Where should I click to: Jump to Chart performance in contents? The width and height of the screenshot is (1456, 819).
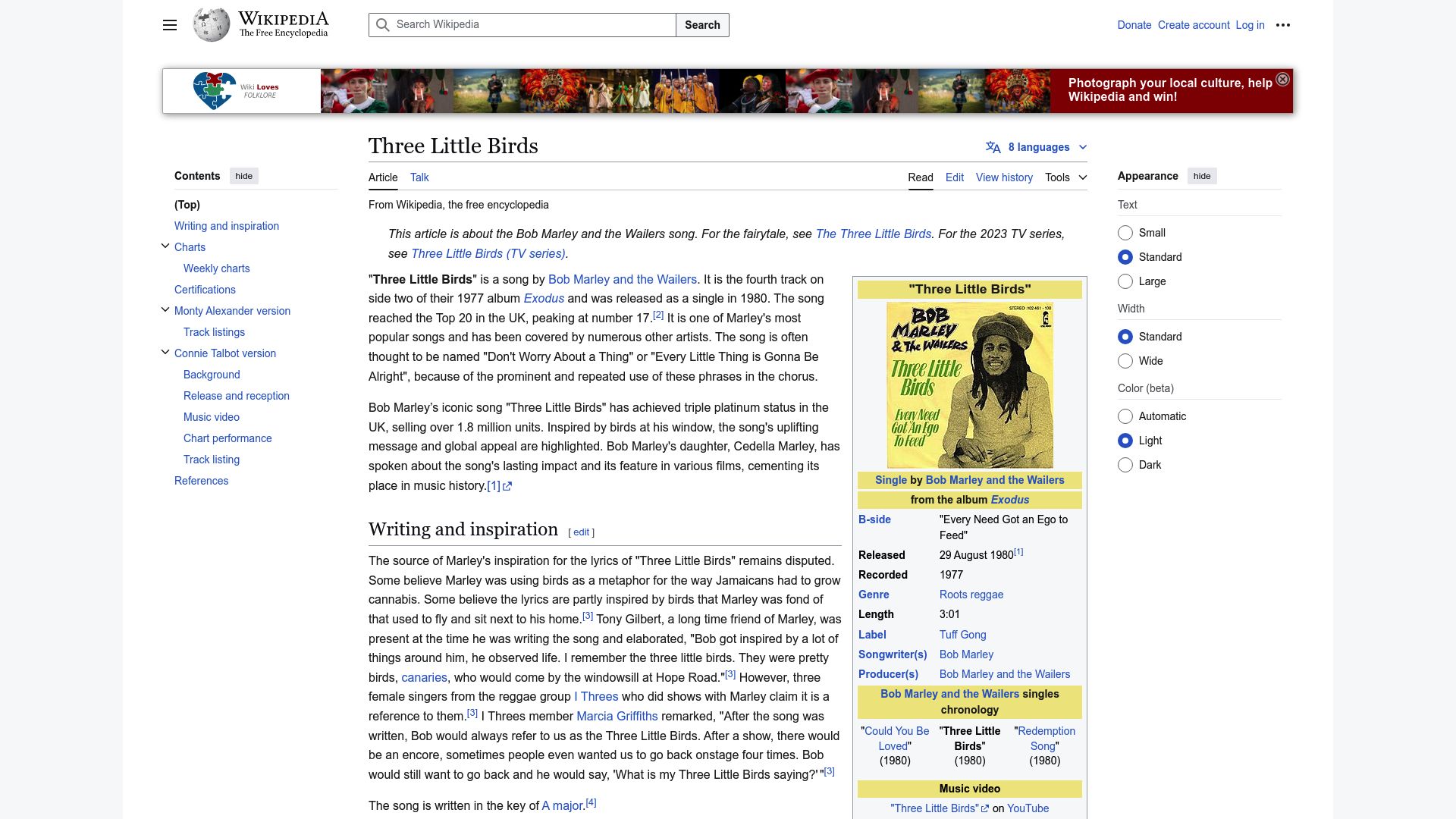[227, 438]
